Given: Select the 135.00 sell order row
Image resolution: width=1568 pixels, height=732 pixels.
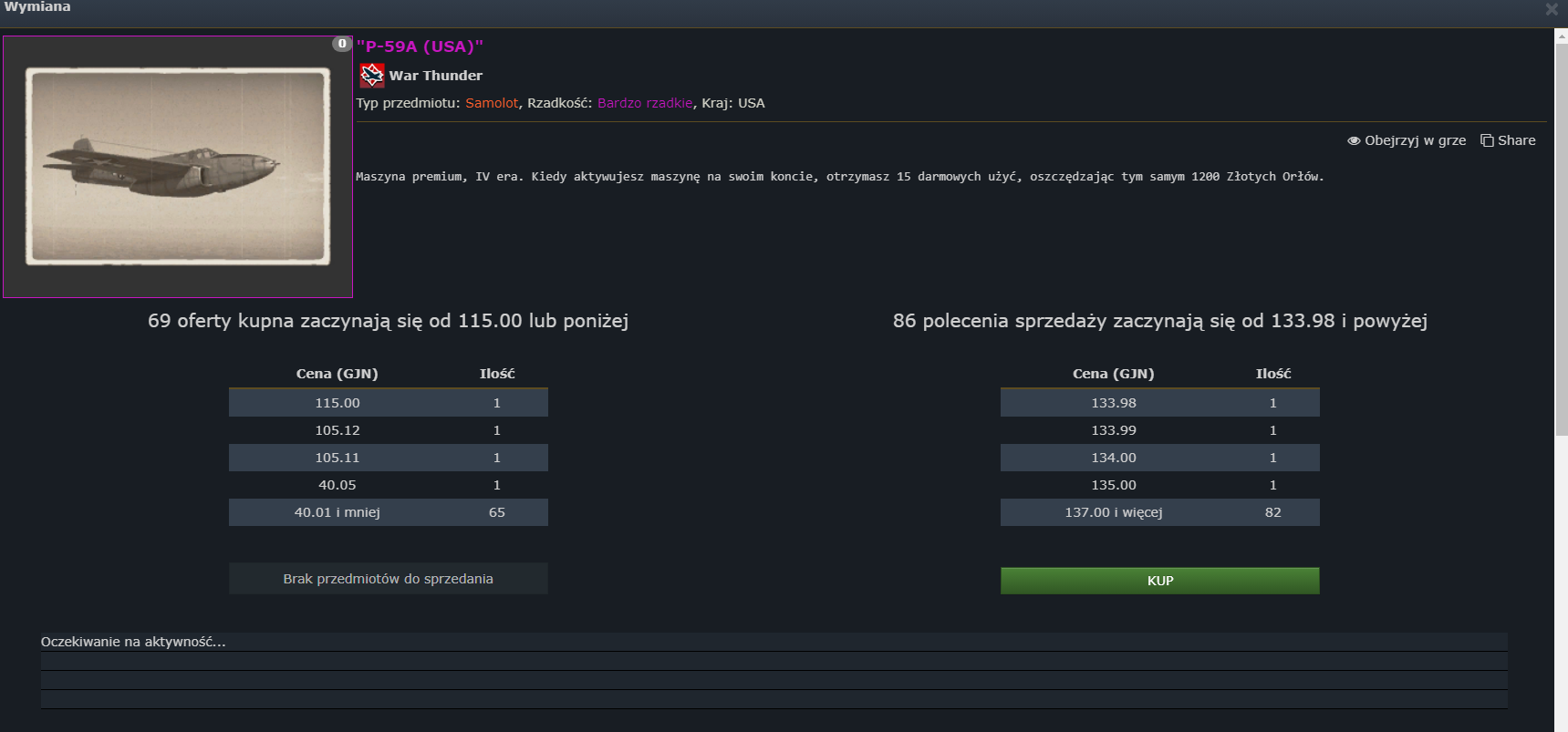Looking at the screenshot, I should coord(1159,485).
